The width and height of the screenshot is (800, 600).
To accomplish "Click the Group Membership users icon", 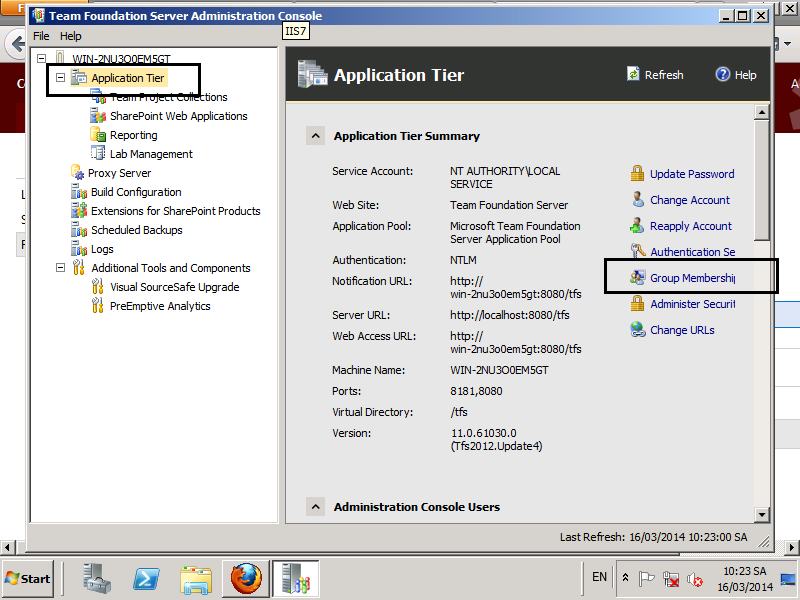I will 637,278.
